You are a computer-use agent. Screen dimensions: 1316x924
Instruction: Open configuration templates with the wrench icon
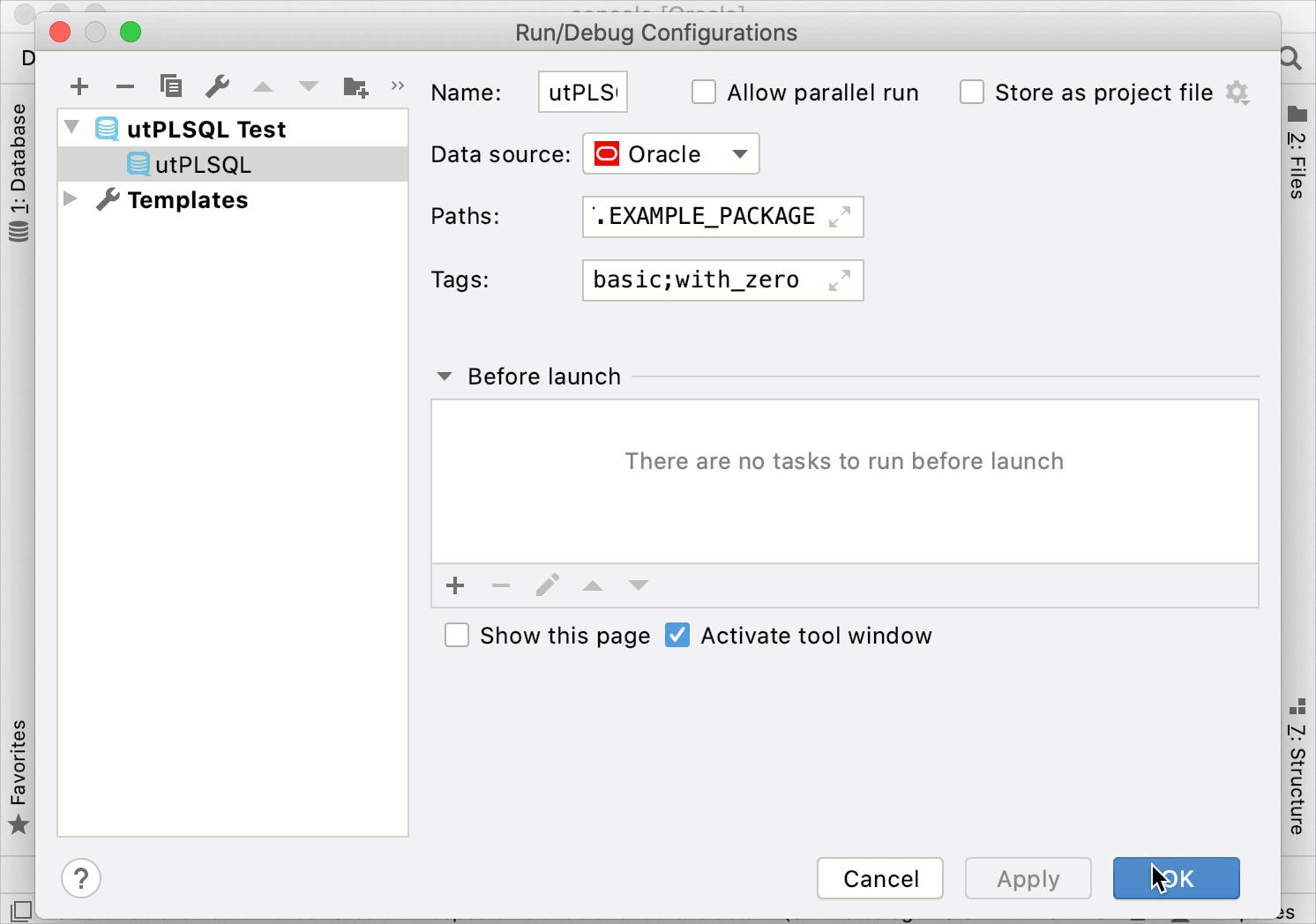(217, 86)
